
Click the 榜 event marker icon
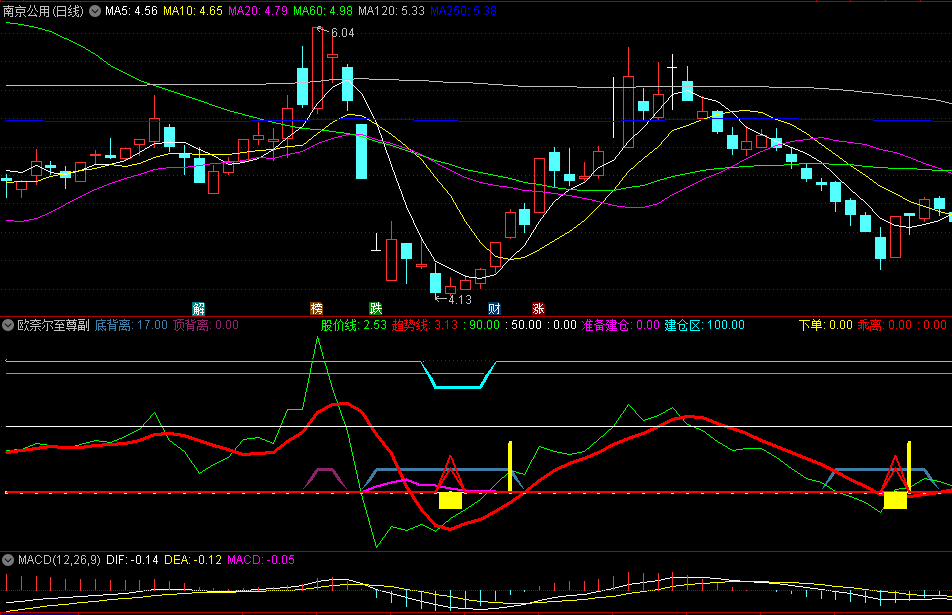click(x=317, y=308)
